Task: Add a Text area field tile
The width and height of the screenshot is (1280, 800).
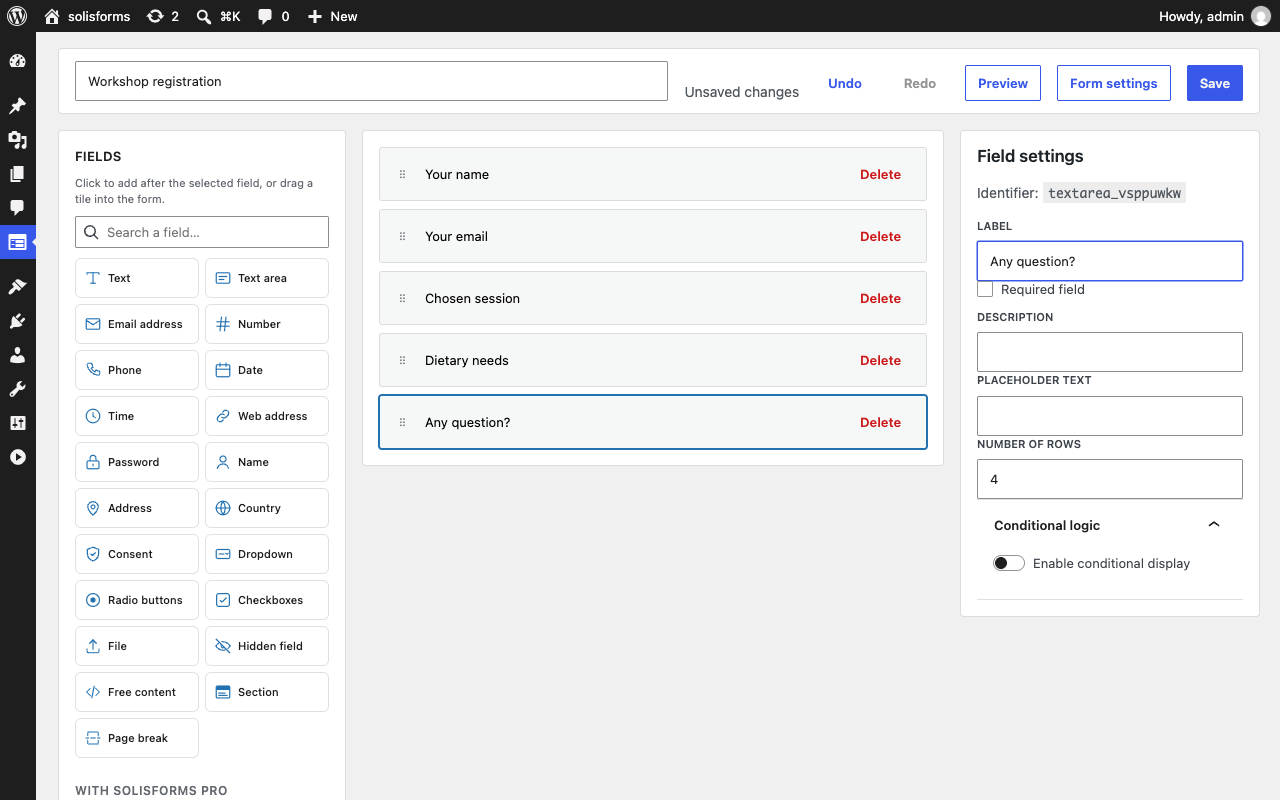Action: 267,278
